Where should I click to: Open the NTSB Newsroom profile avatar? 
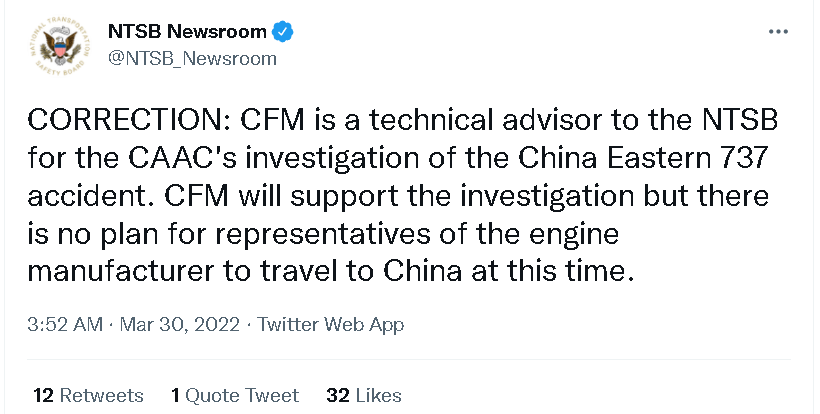61,47
